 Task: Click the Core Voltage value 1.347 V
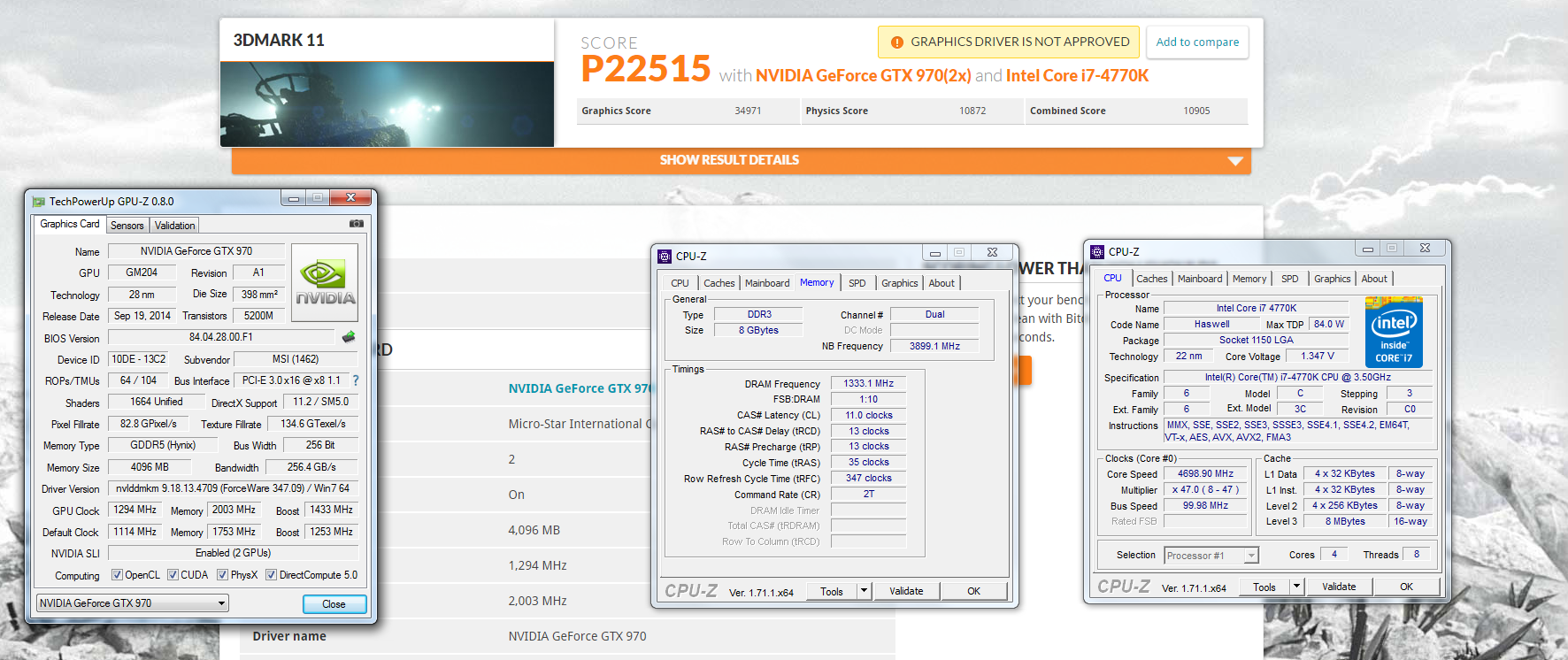click(x=1317, y=356)
